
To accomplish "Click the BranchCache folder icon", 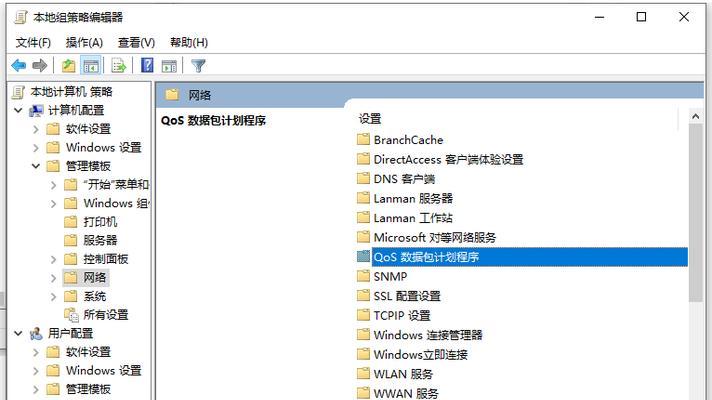I will point(363,139).
